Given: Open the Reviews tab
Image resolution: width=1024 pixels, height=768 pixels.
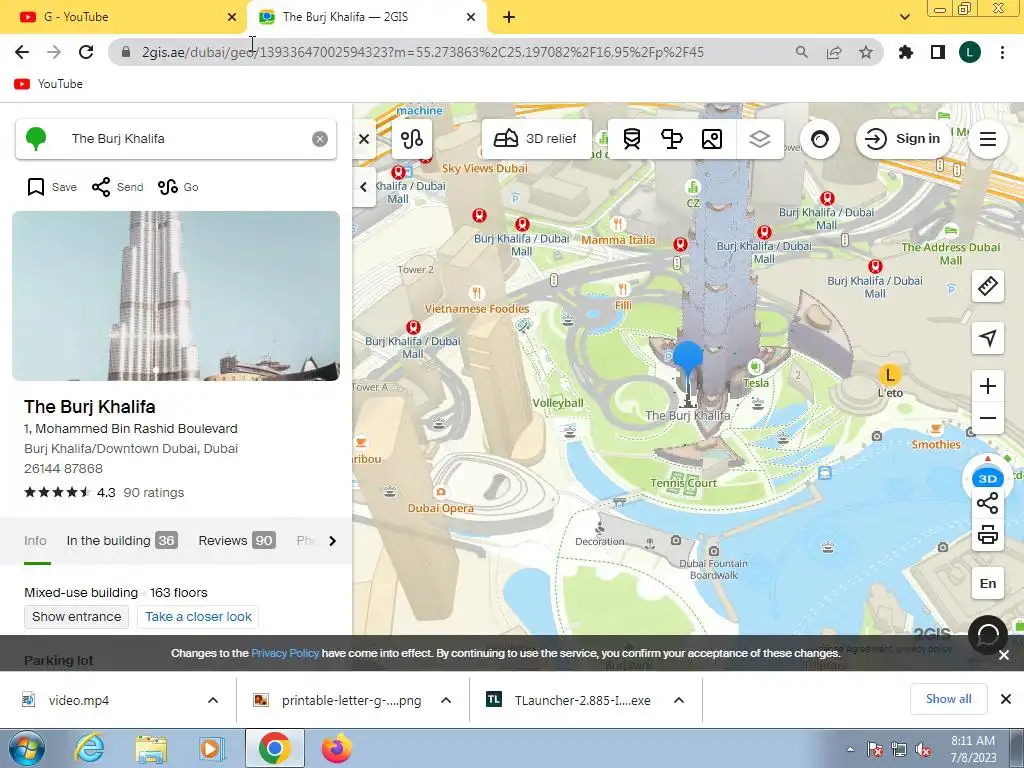Looking at the screenshot, I should [x=236, y=541].
